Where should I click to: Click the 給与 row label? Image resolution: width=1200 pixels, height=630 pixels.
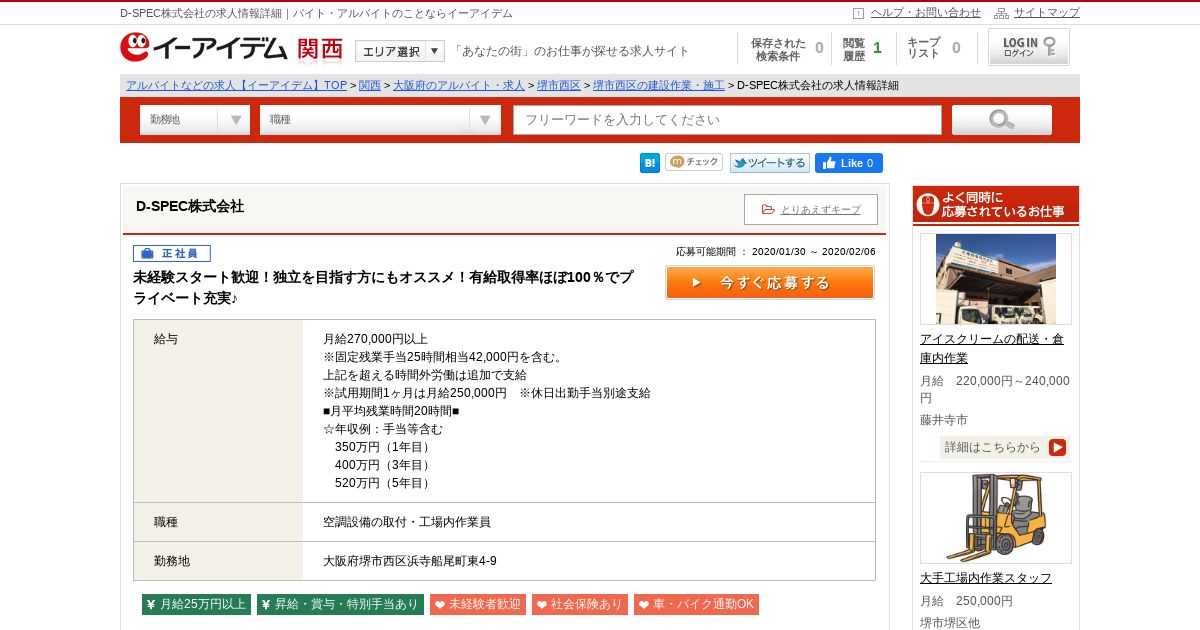point(166,339)
